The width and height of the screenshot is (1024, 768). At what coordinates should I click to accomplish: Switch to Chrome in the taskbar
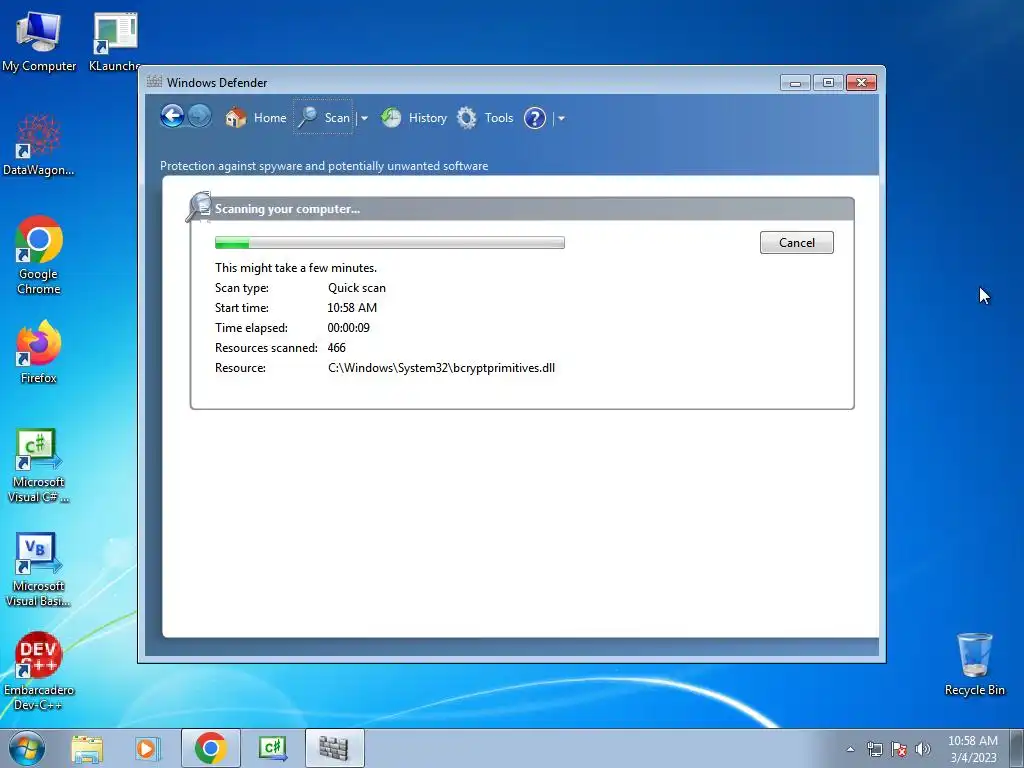tap(210, 748)
